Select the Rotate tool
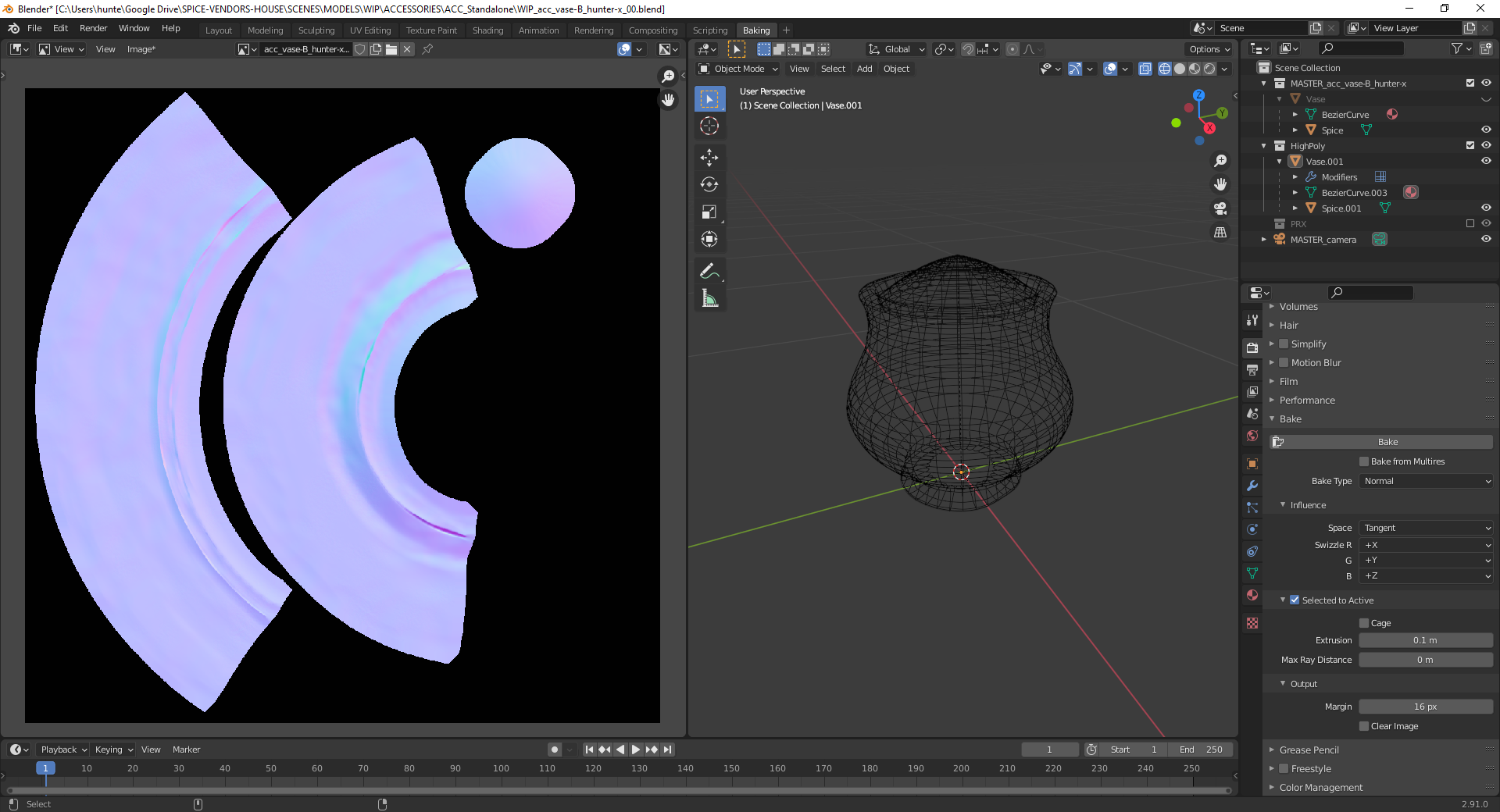 pos(709,185)
